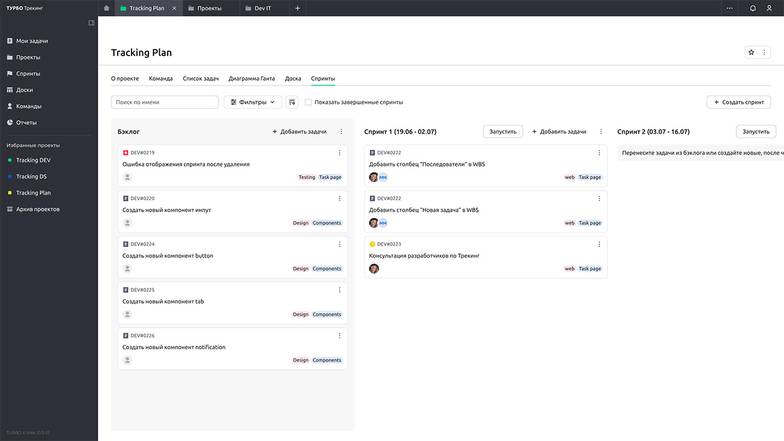This screenshot has height=441, width=784.
Task: Click the home icon in tab bar
Action: click(x=107, y=8)
